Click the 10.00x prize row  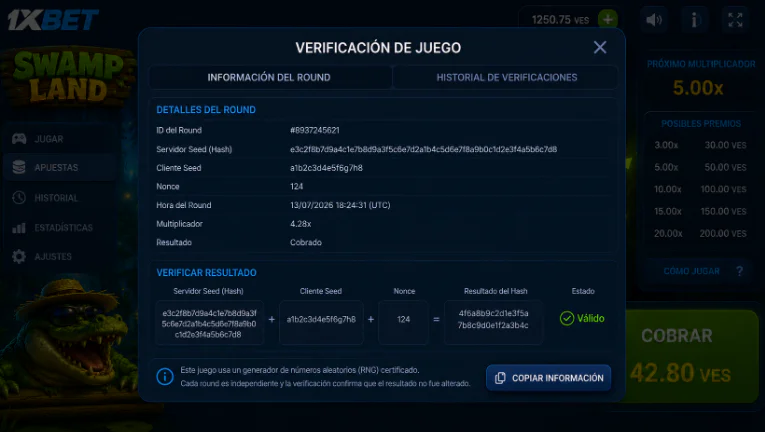pos(700,189)
